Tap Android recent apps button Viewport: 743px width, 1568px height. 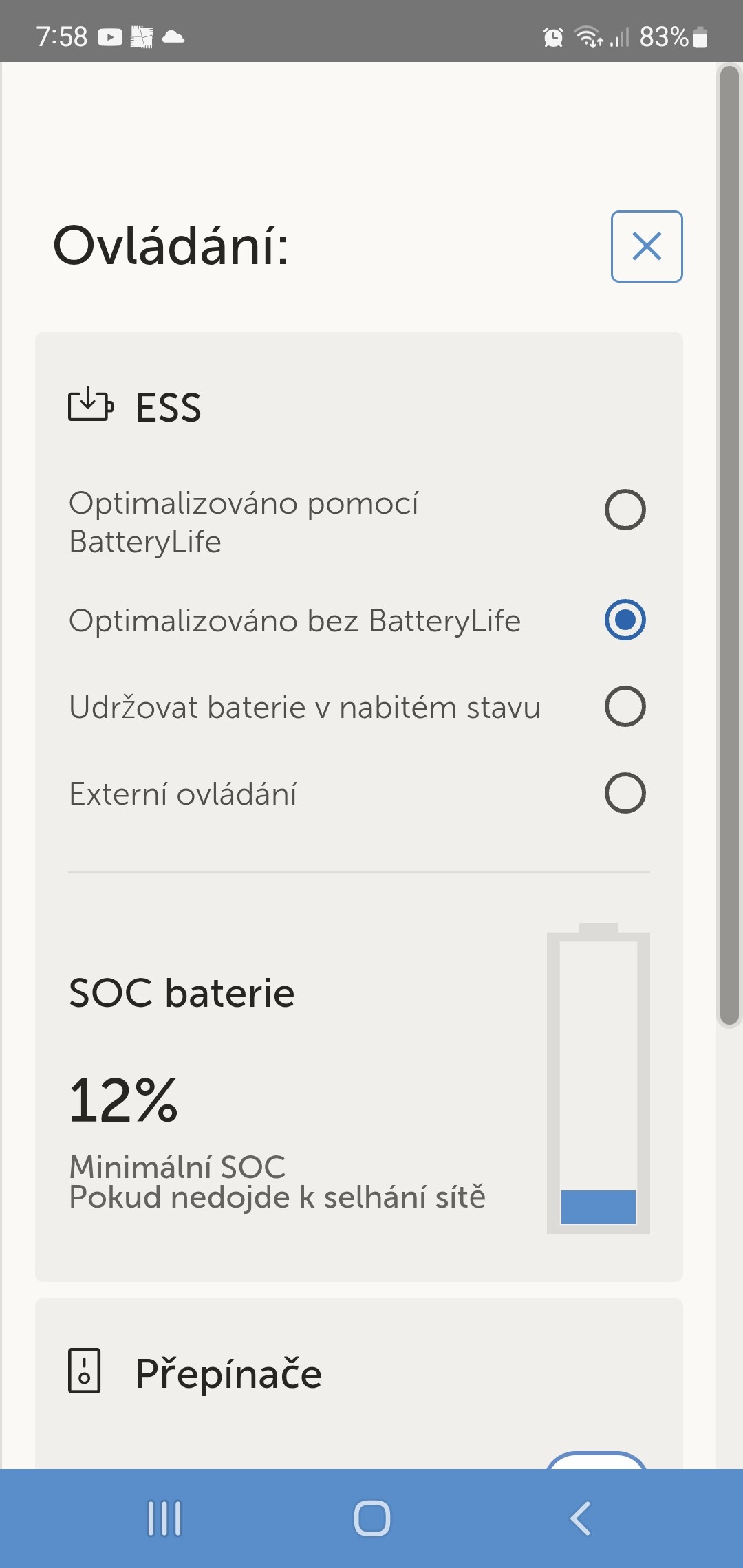tap(164, 1518)
